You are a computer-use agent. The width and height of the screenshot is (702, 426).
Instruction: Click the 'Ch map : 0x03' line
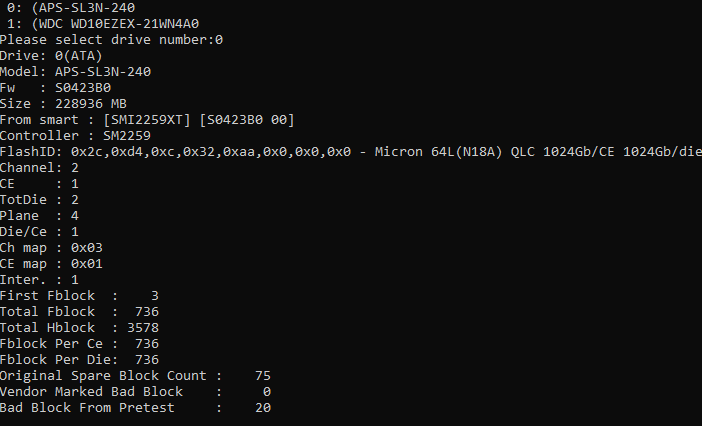[x=52, y=247]
